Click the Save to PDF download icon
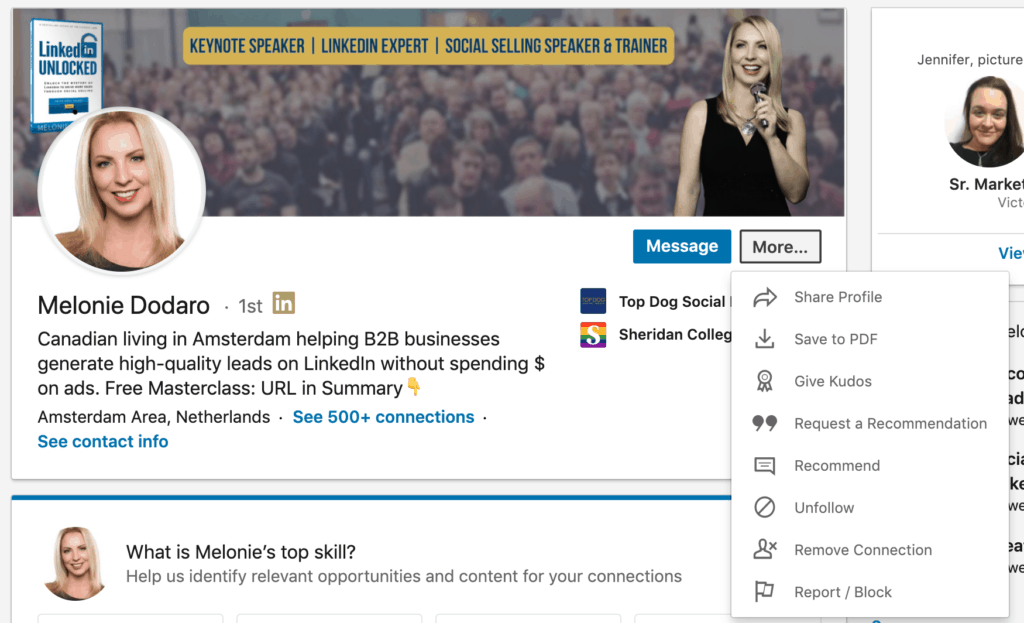 click(x=765, y=339)
